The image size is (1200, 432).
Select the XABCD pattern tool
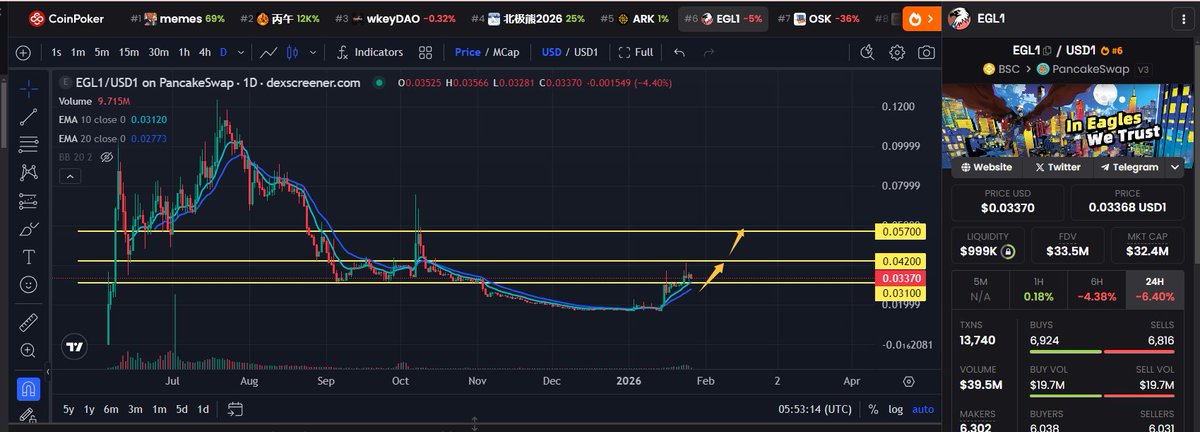tap(28, 173)
